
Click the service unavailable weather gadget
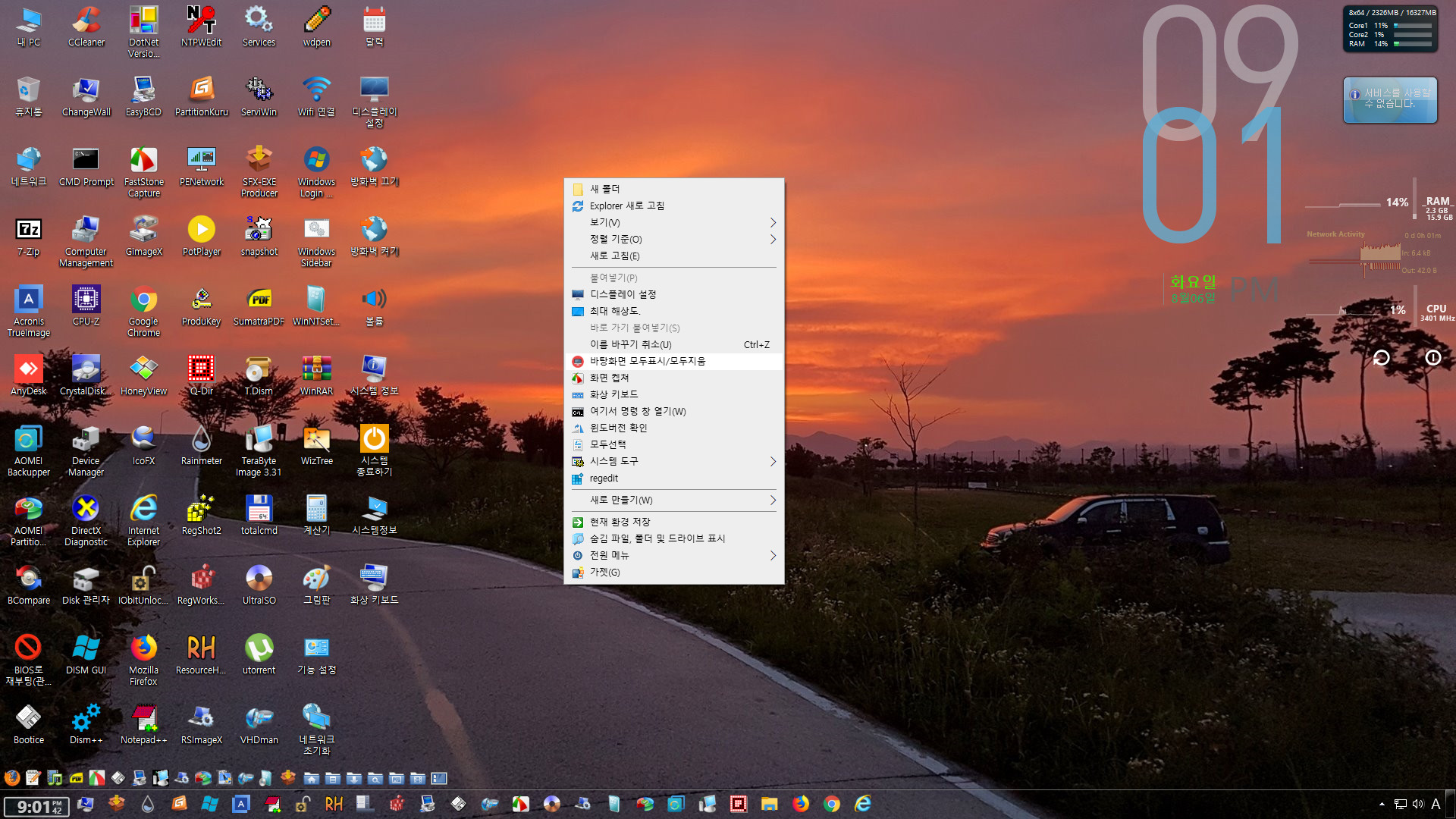coord(1390,99)
